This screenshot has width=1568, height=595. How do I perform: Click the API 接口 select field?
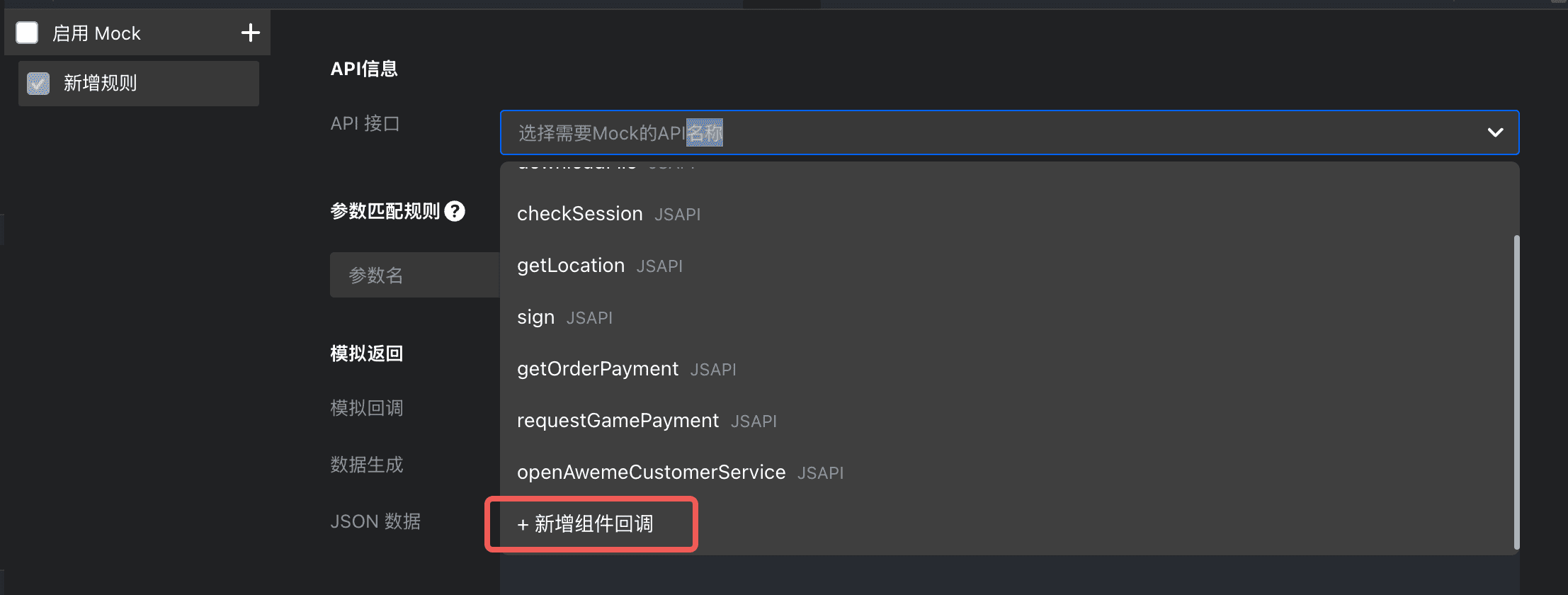(1009, 132)
